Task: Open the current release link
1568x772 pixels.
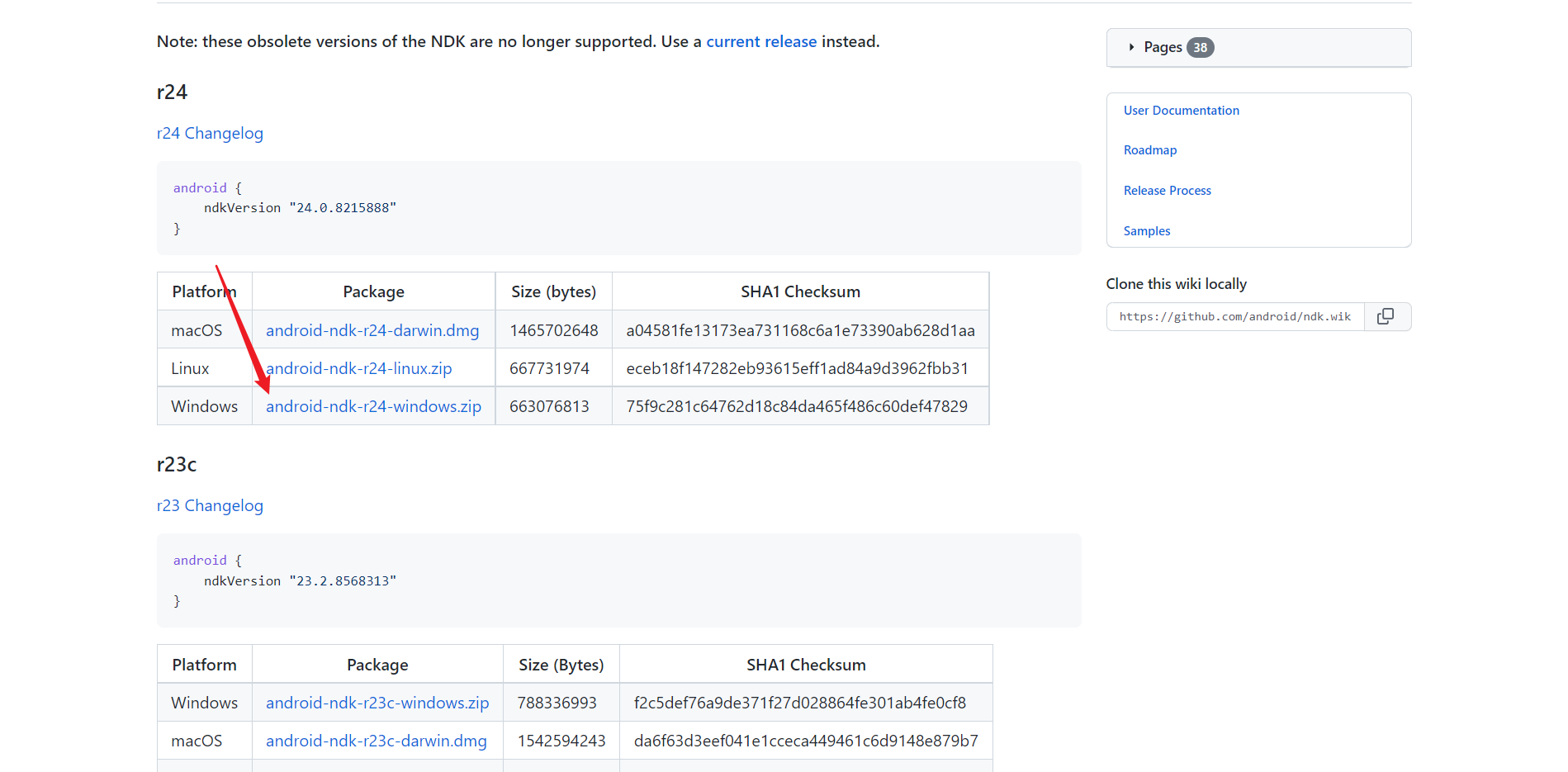Action: (x=760, y=41)
